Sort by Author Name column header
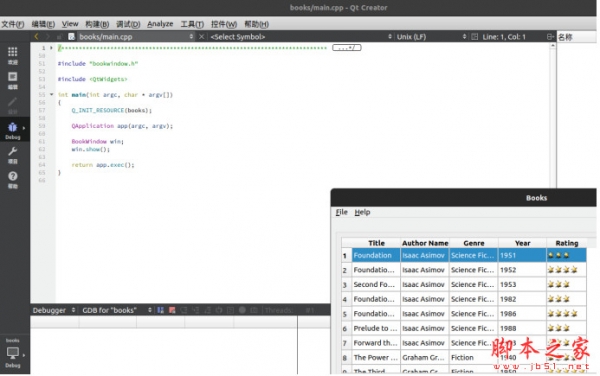 click(x=425, y=243)
